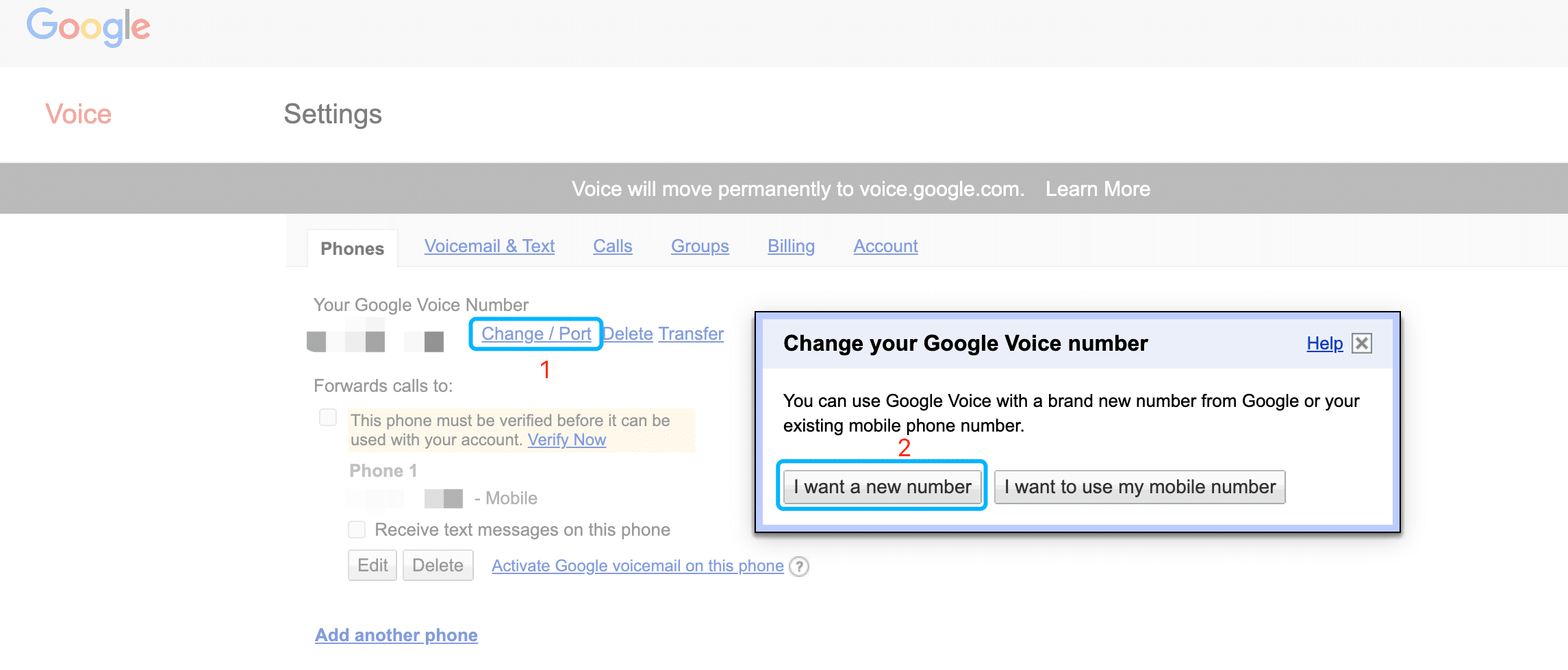Switch to Voicemail & Text tab

point(489,246)
